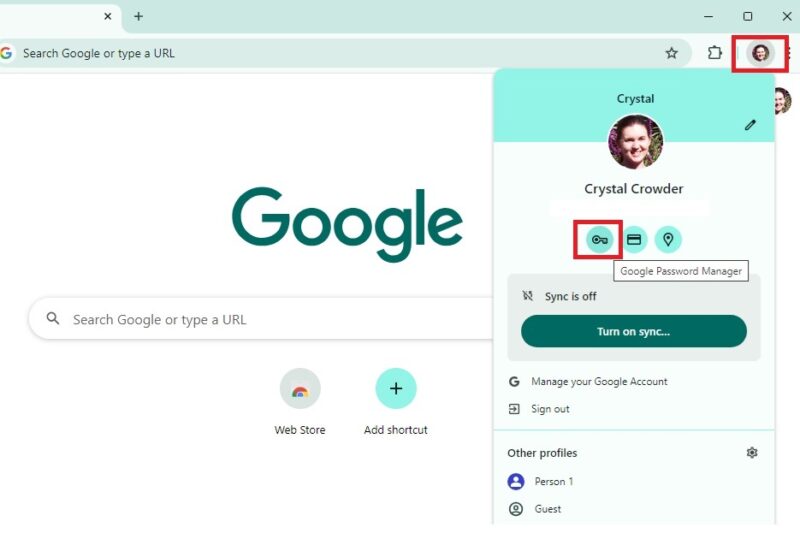Click the Crystal profile title

point(635,98)
